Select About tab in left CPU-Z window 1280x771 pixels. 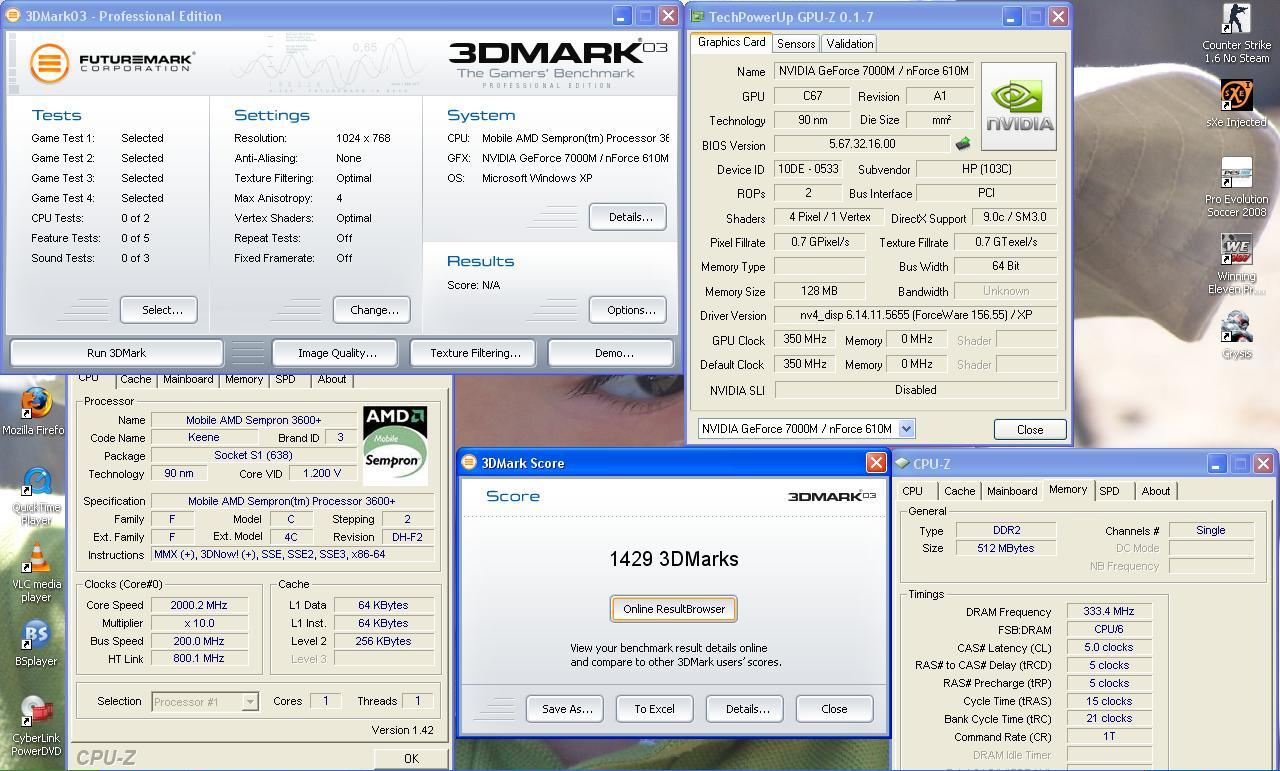(x=332, y=379)
